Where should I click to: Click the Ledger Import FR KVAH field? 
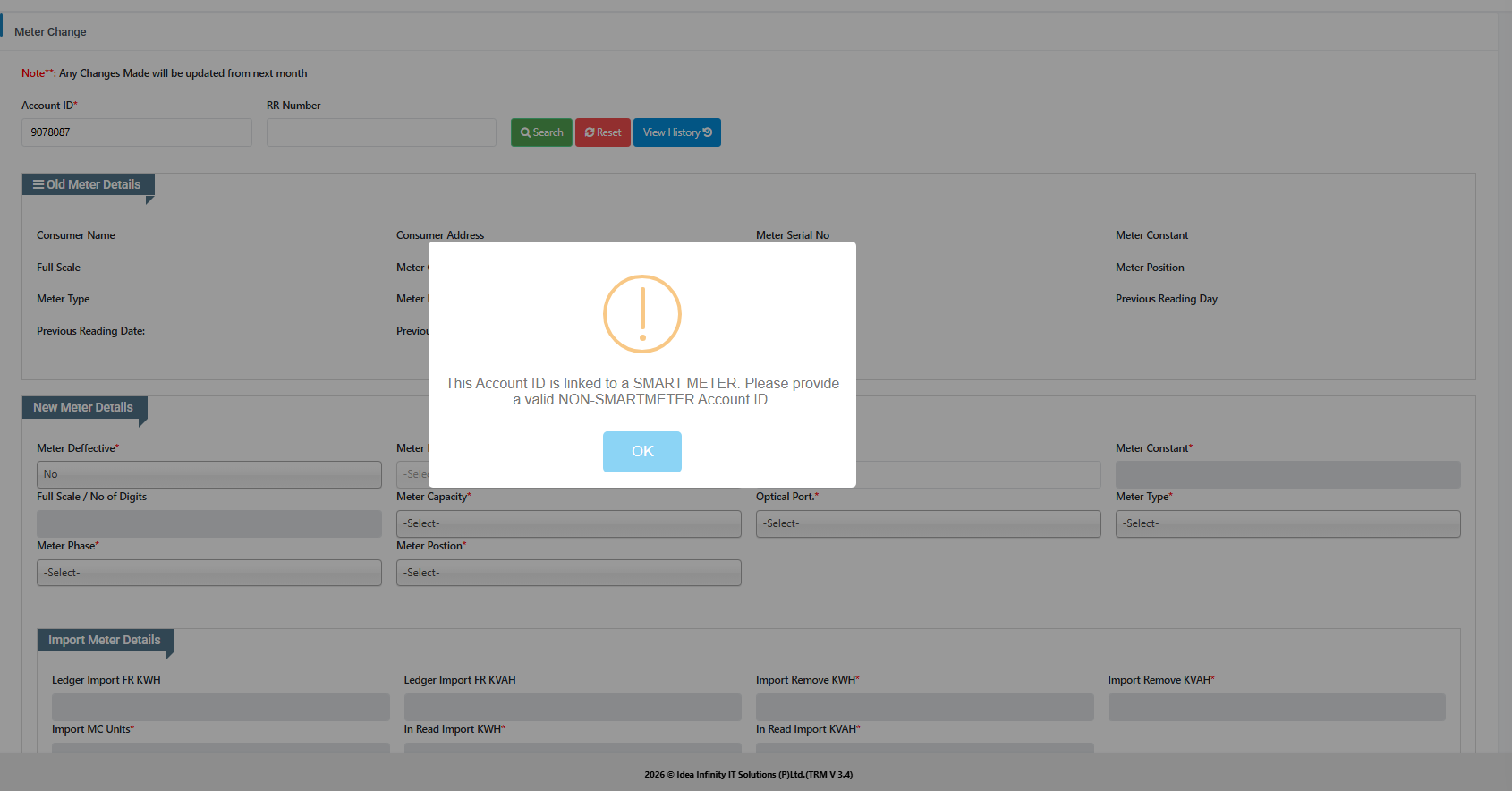[573, 707]
